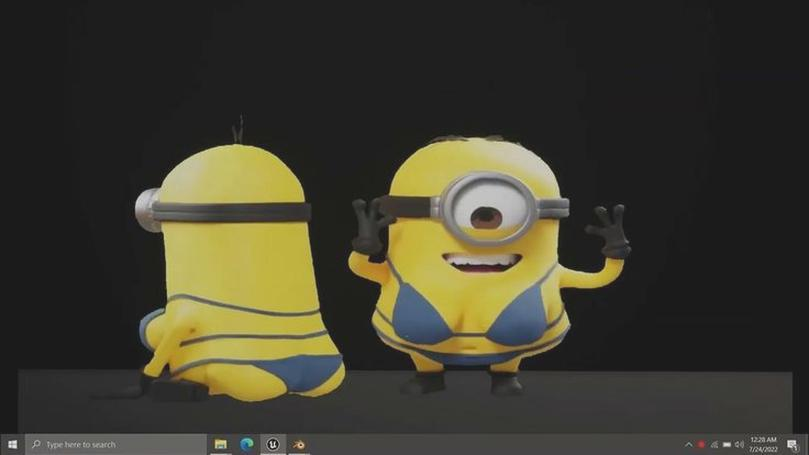Expand the hidden system tray icons chevron
This screenshot has height=455, width=809.
688,444
